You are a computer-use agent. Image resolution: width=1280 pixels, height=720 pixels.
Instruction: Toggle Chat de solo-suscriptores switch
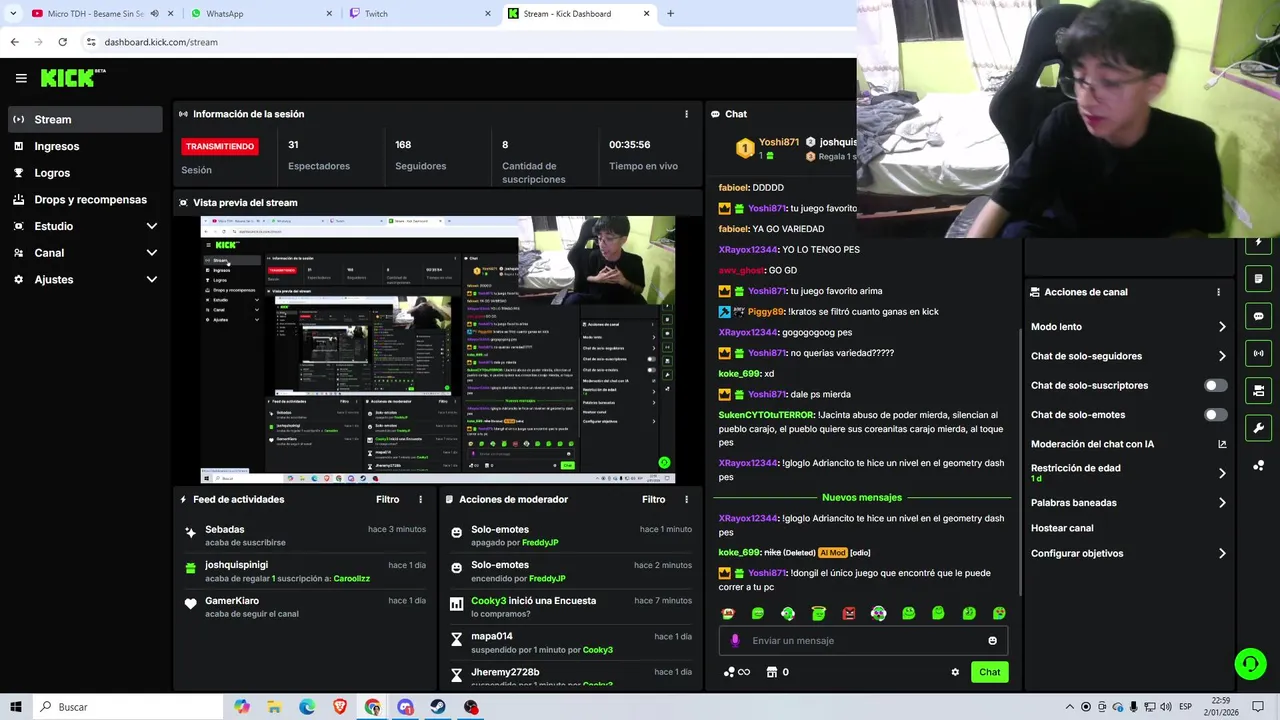pyautogui.click(x=1215, y=385)
